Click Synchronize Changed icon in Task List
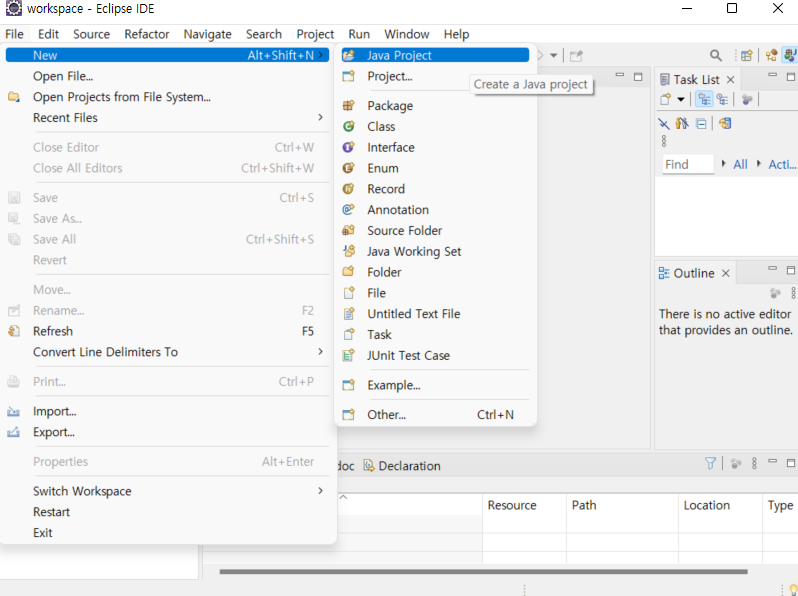Viewport: 798px width, 596px height. [725, 123]
